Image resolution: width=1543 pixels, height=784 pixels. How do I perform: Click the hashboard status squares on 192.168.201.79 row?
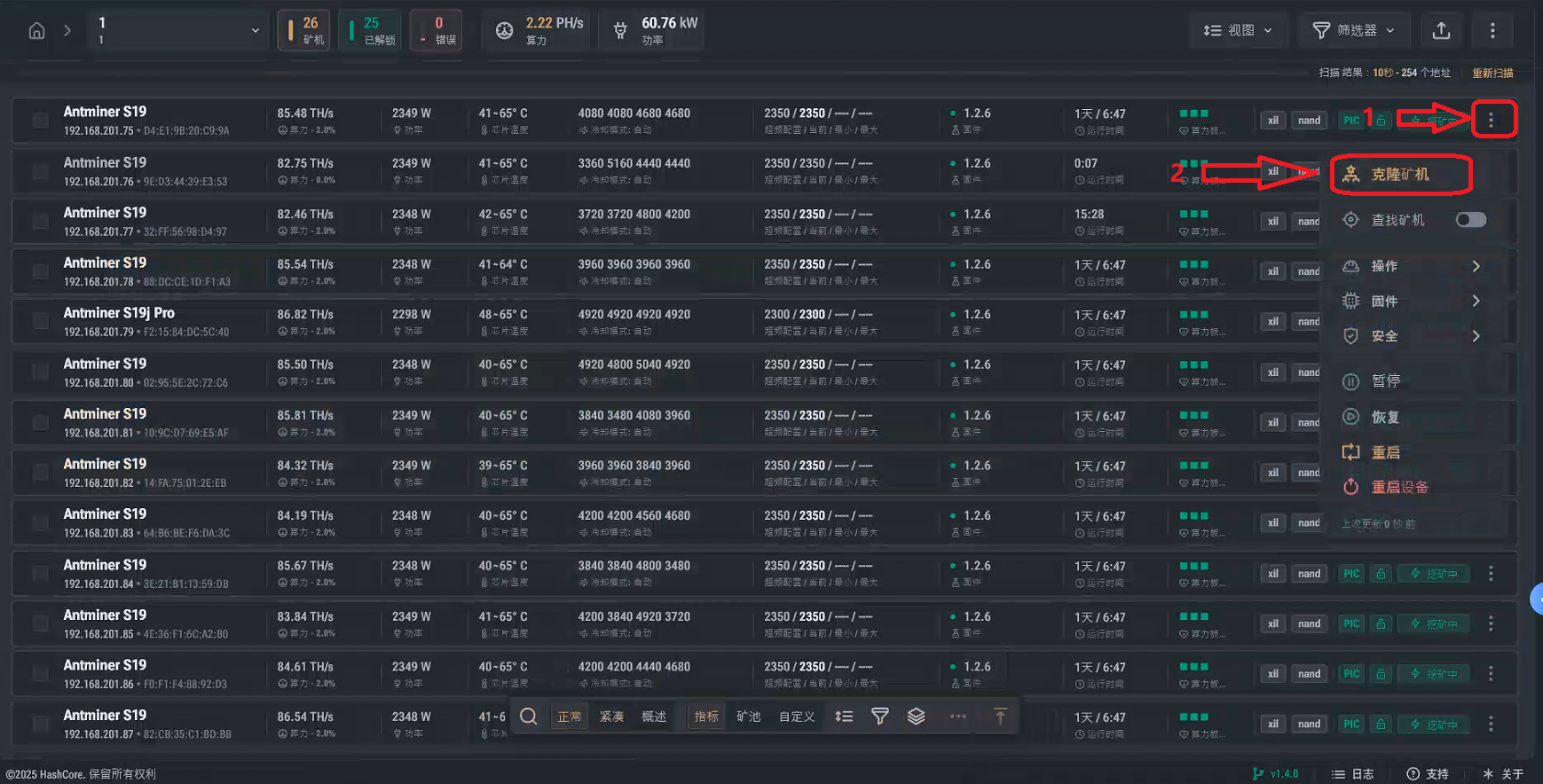coord(1194,315)
